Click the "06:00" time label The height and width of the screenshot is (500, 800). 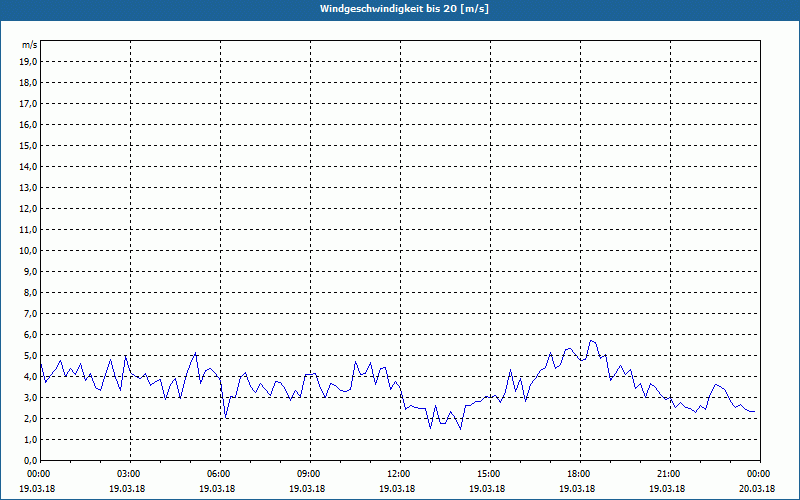point(220,473)
